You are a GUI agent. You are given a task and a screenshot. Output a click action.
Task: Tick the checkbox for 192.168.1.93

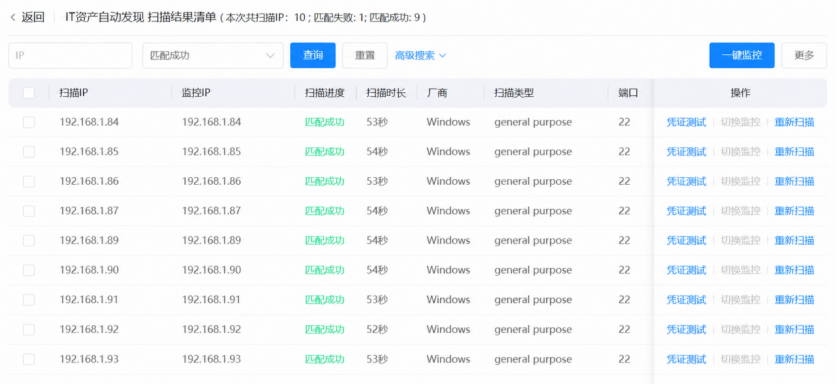tap(29, 359)
